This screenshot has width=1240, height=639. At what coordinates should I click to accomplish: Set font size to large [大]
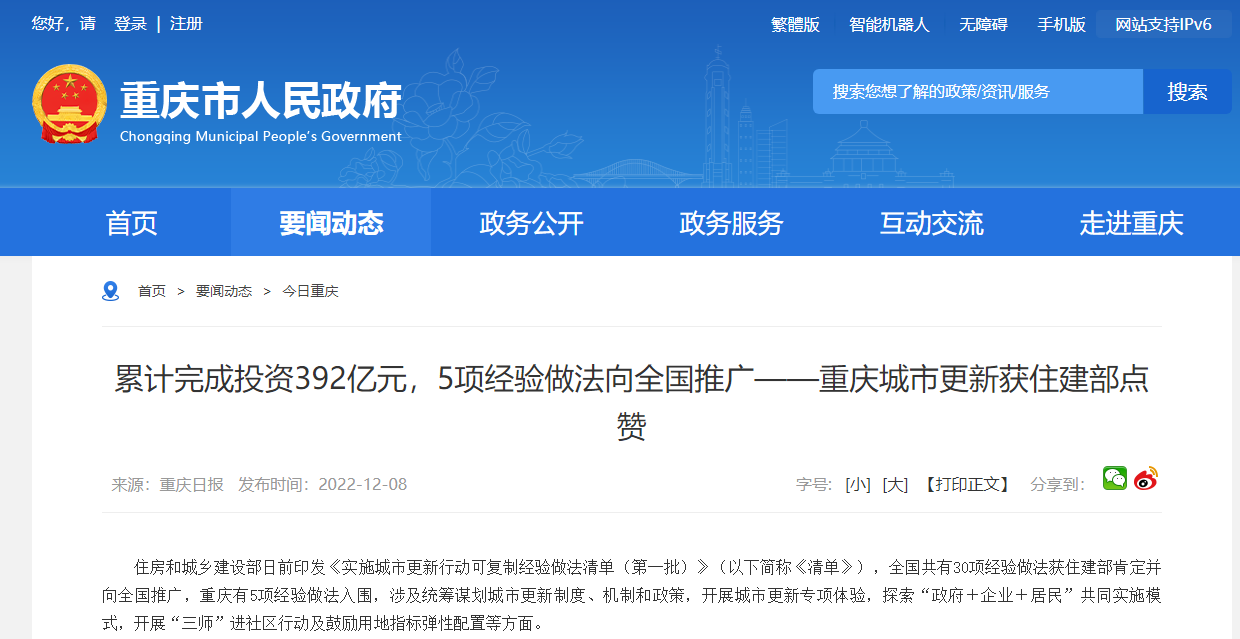(895, 485)
